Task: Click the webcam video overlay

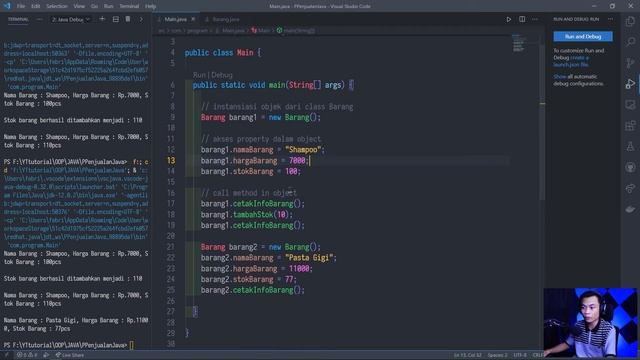Action: 590,322
